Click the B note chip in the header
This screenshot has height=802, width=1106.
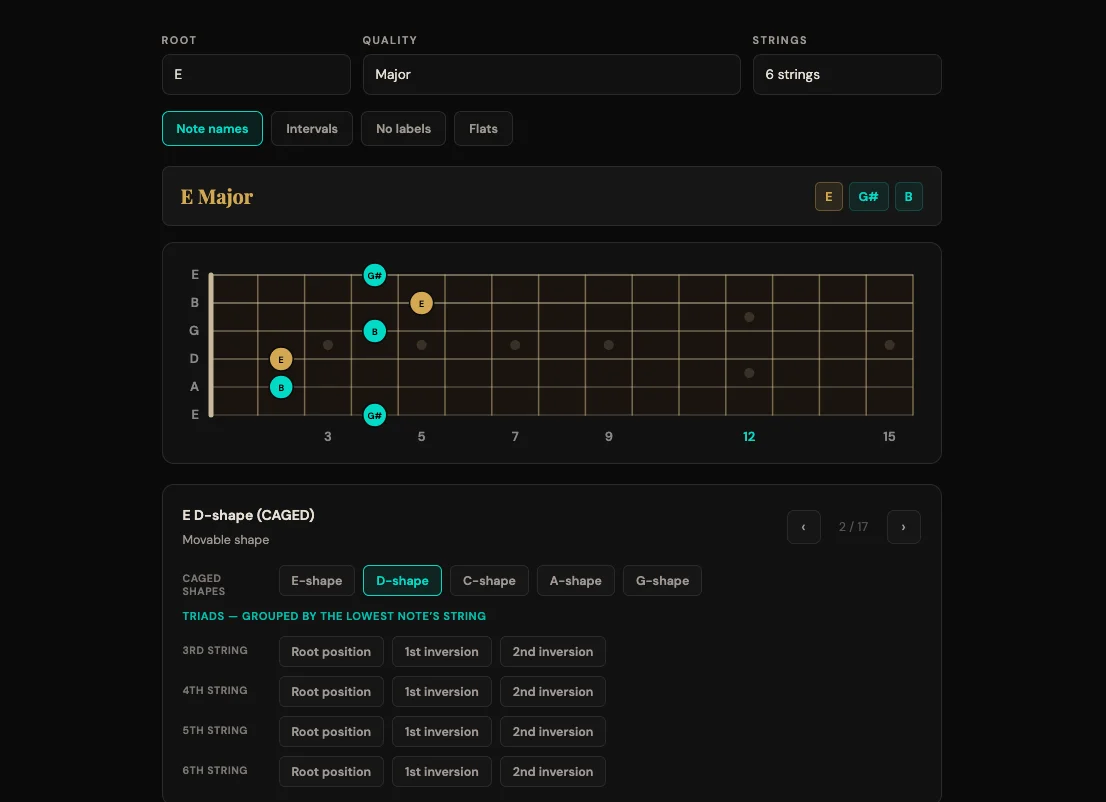pos(908,197)
